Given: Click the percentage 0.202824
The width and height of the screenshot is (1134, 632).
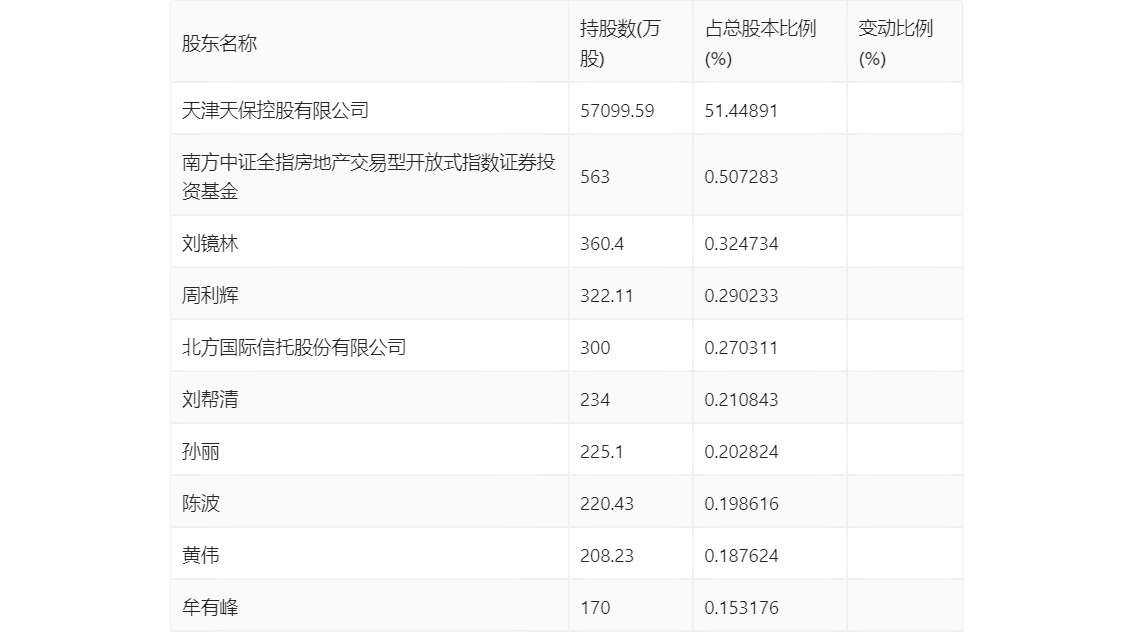Looking at the screenshot, I should [741, 452].
